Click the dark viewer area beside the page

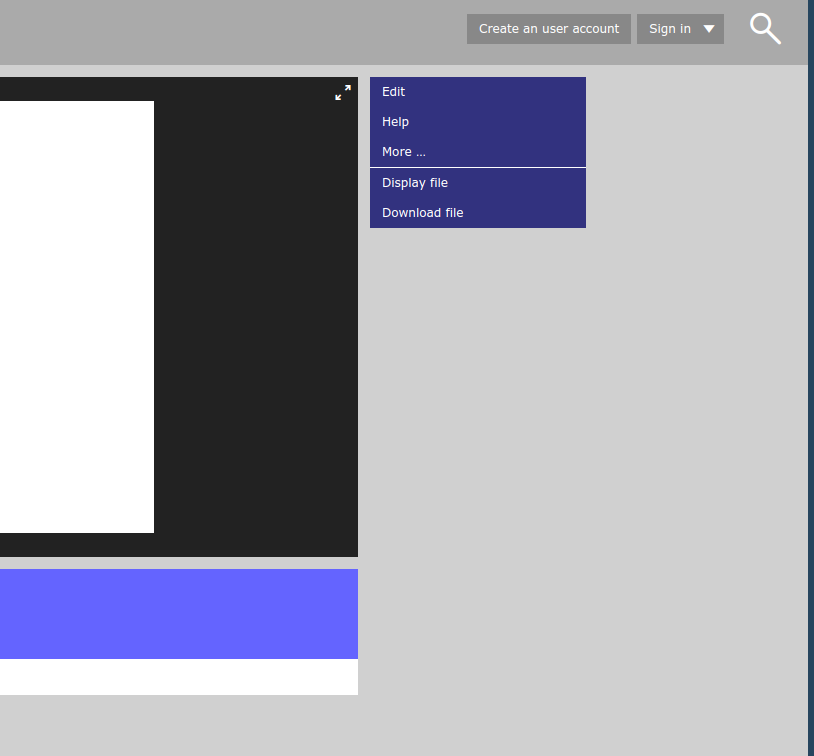(255, 316)
